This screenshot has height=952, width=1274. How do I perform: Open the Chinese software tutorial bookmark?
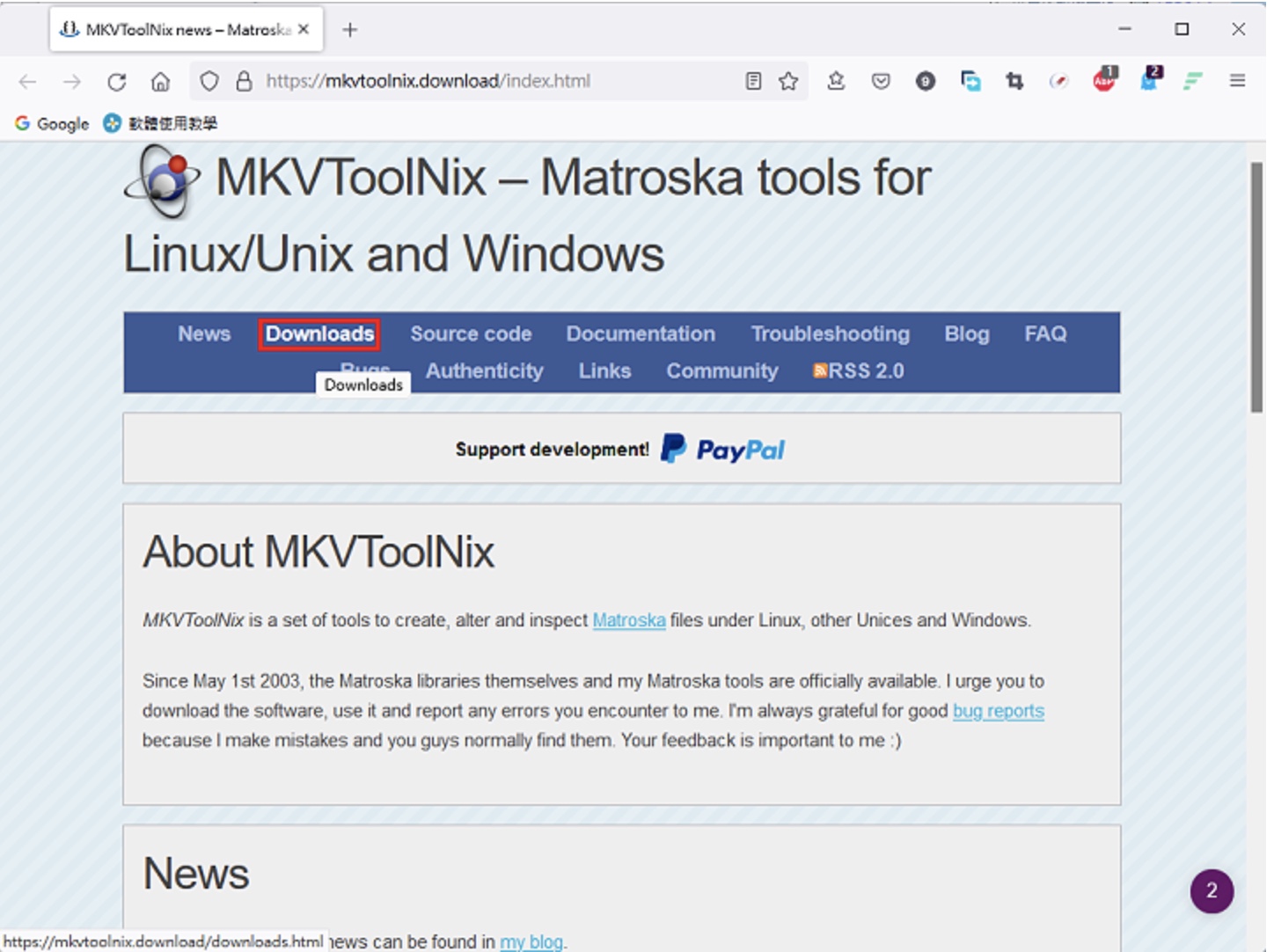(x=160, y=123)
